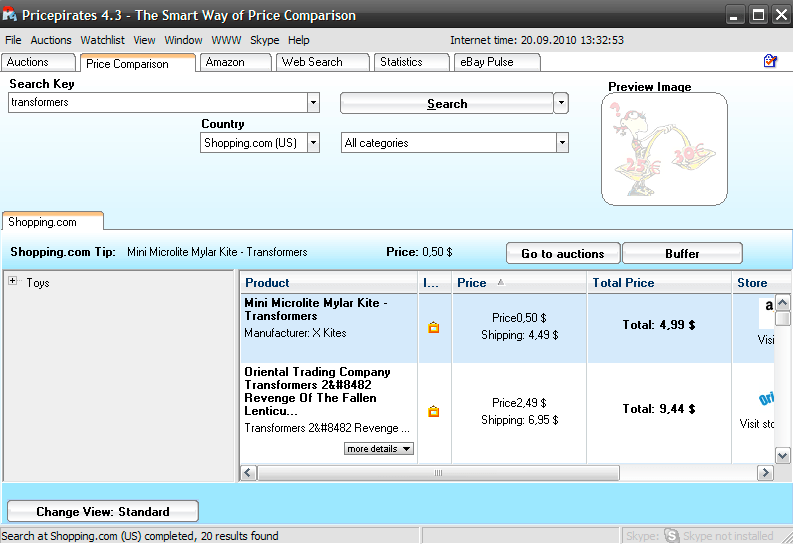Sort by the Price column header

519,283
